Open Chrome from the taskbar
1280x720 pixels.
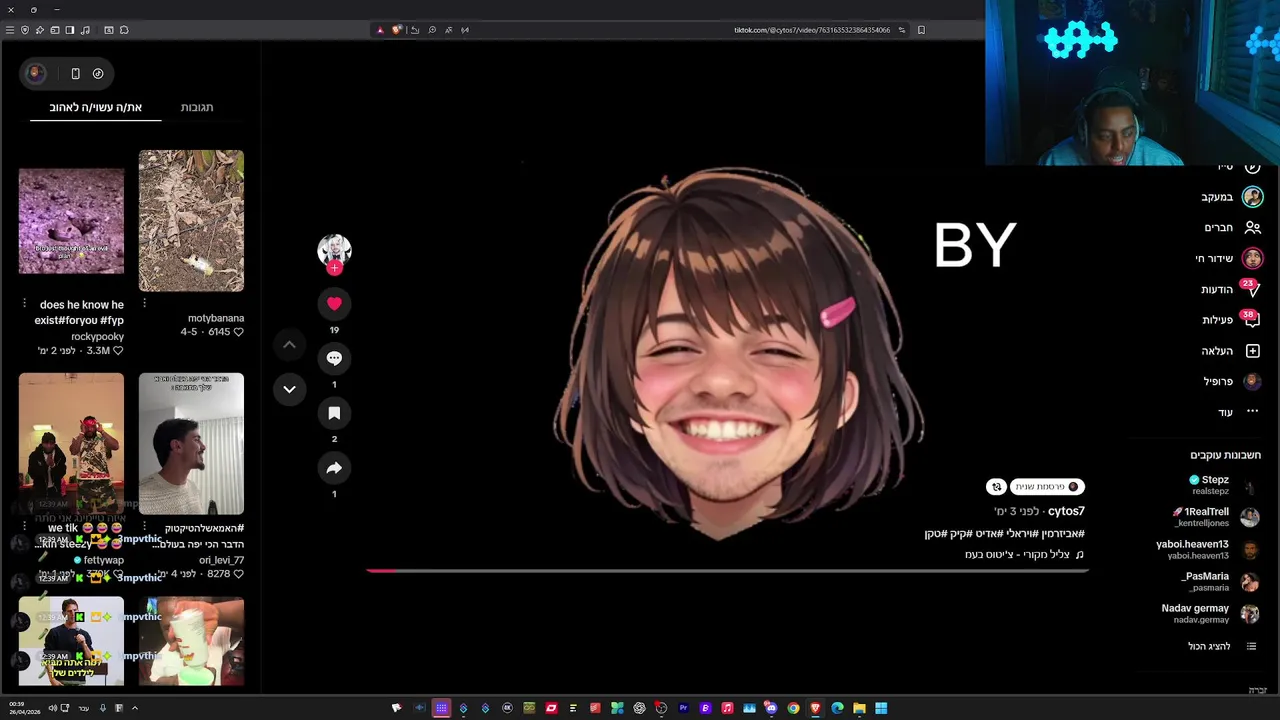click(793, 708)
